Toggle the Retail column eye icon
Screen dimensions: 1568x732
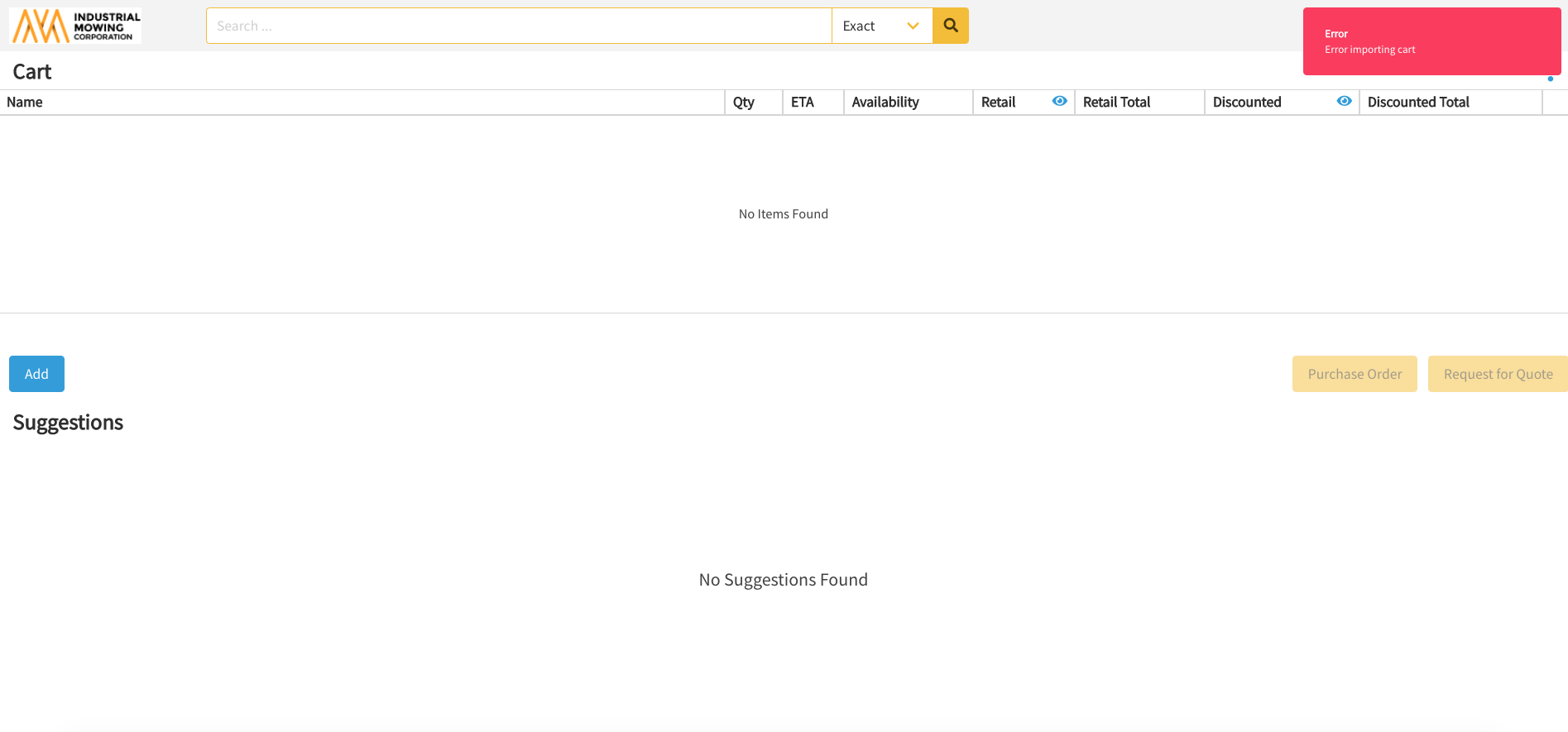click(x=1059, y=101)
